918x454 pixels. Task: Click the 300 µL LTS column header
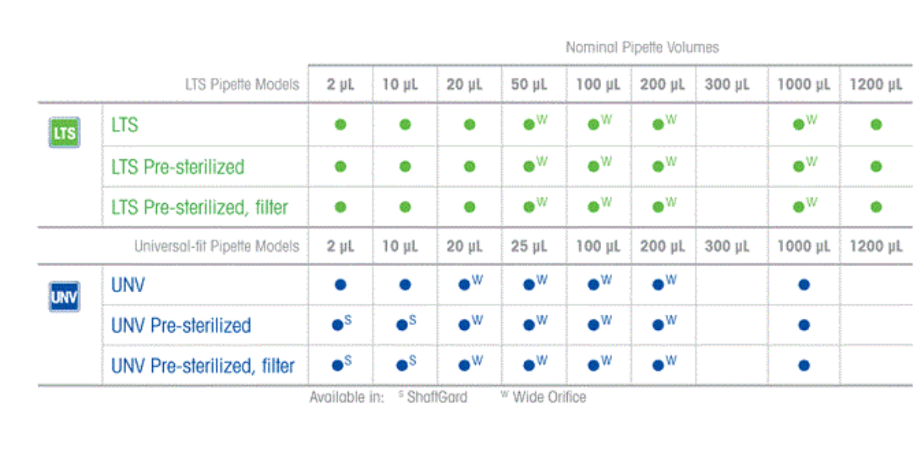pos(727,84)
